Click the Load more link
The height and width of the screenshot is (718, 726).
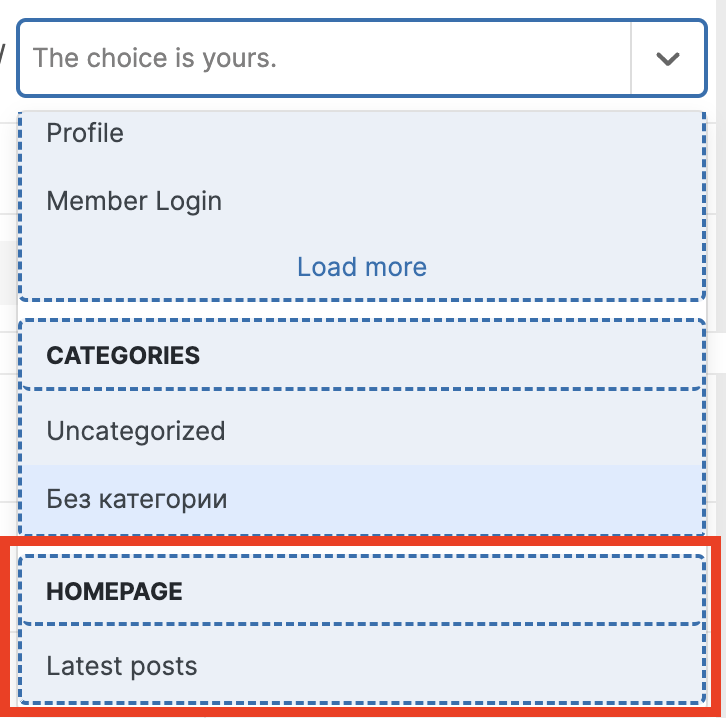[x=361, y=267]
